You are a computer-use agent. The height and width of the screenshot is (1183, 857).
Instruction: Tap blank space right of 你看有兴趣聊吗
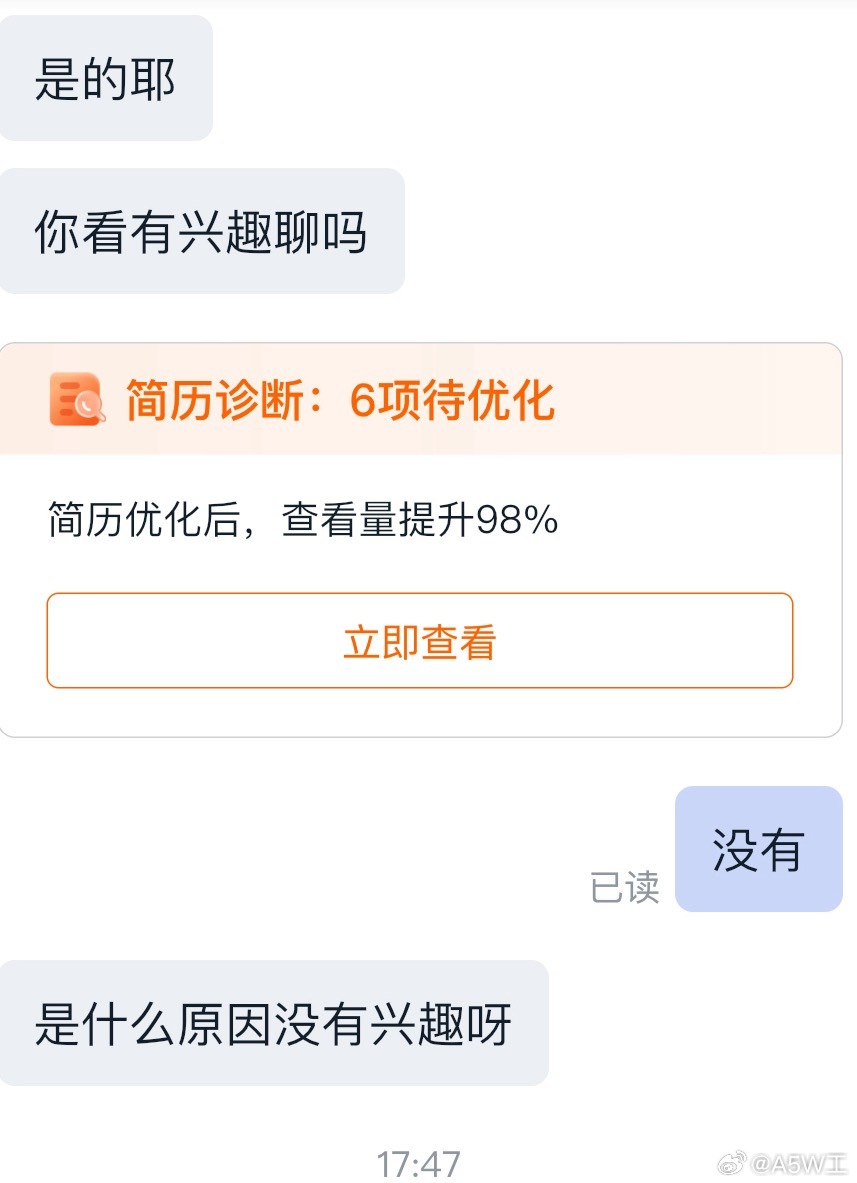[630, 232]
